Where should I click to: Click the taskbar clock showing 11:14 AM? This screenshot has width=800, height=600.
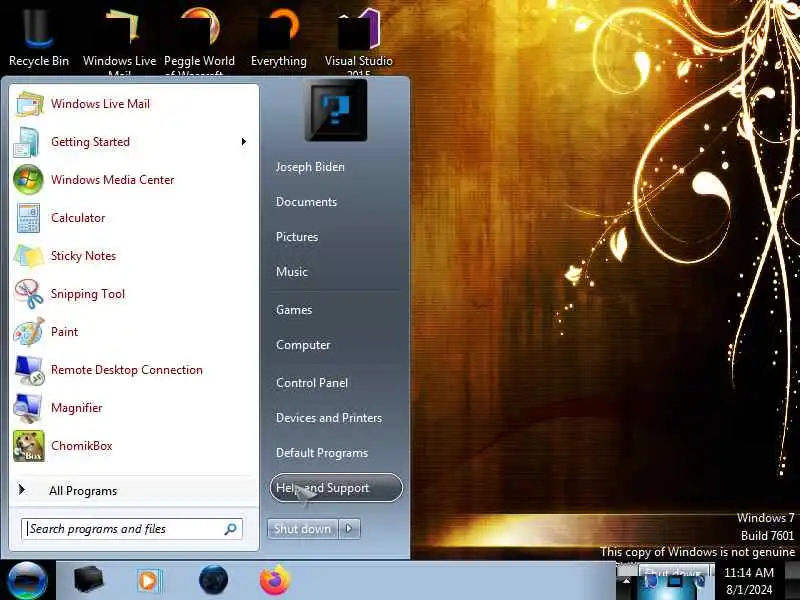[749, 581]
